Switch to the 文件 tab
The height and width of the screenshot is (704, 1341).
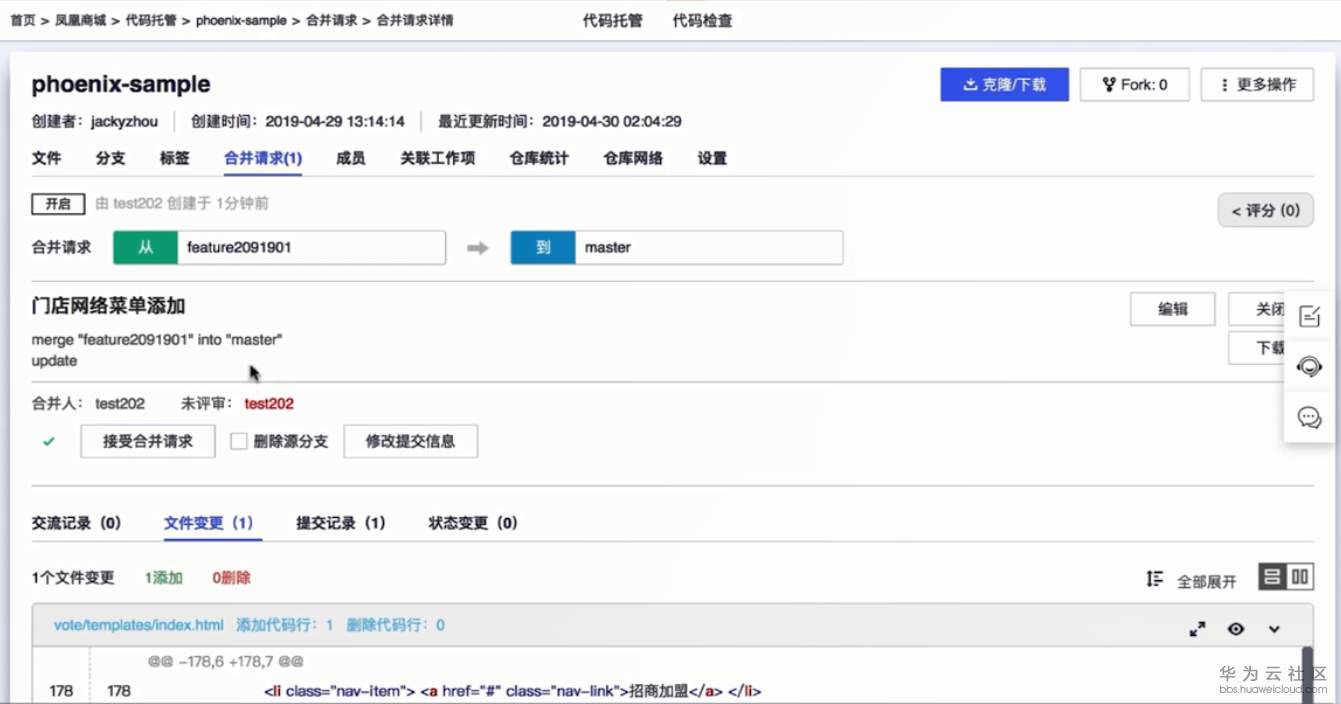click(x=47, y=158)
